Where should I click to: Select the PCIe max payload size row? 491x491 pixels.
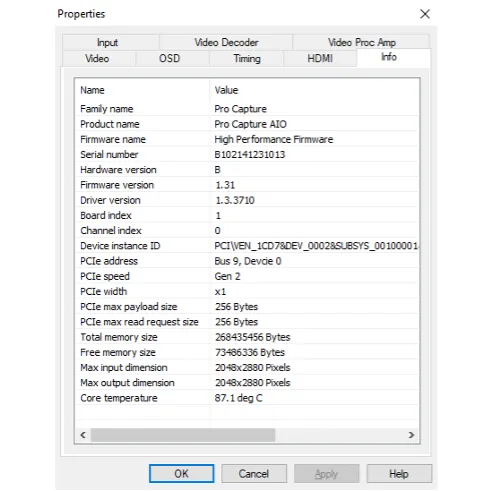(247, 307)
